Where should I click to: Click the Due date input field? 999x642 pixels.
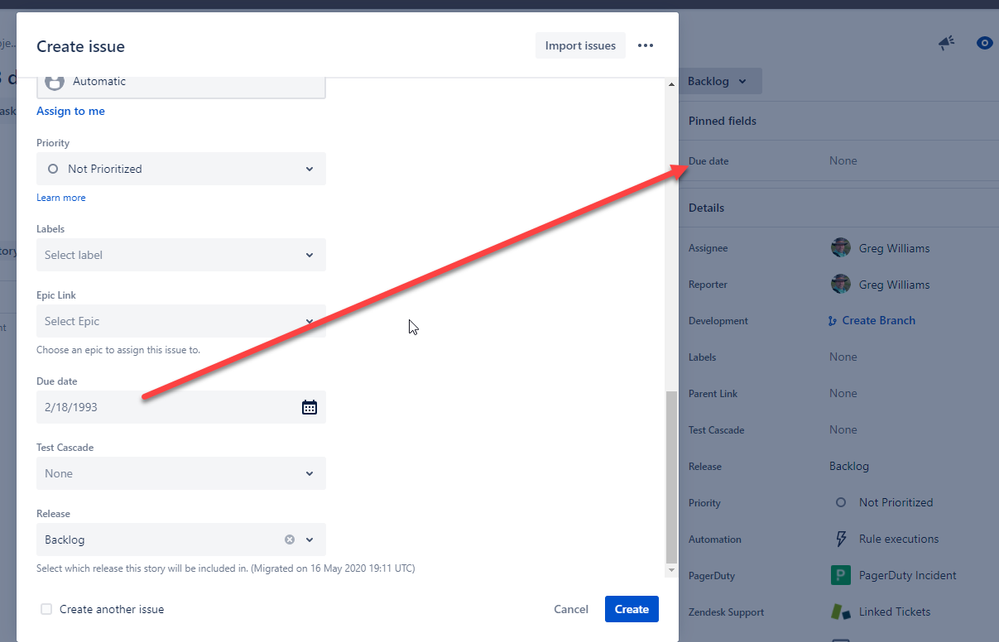[181, 407]
